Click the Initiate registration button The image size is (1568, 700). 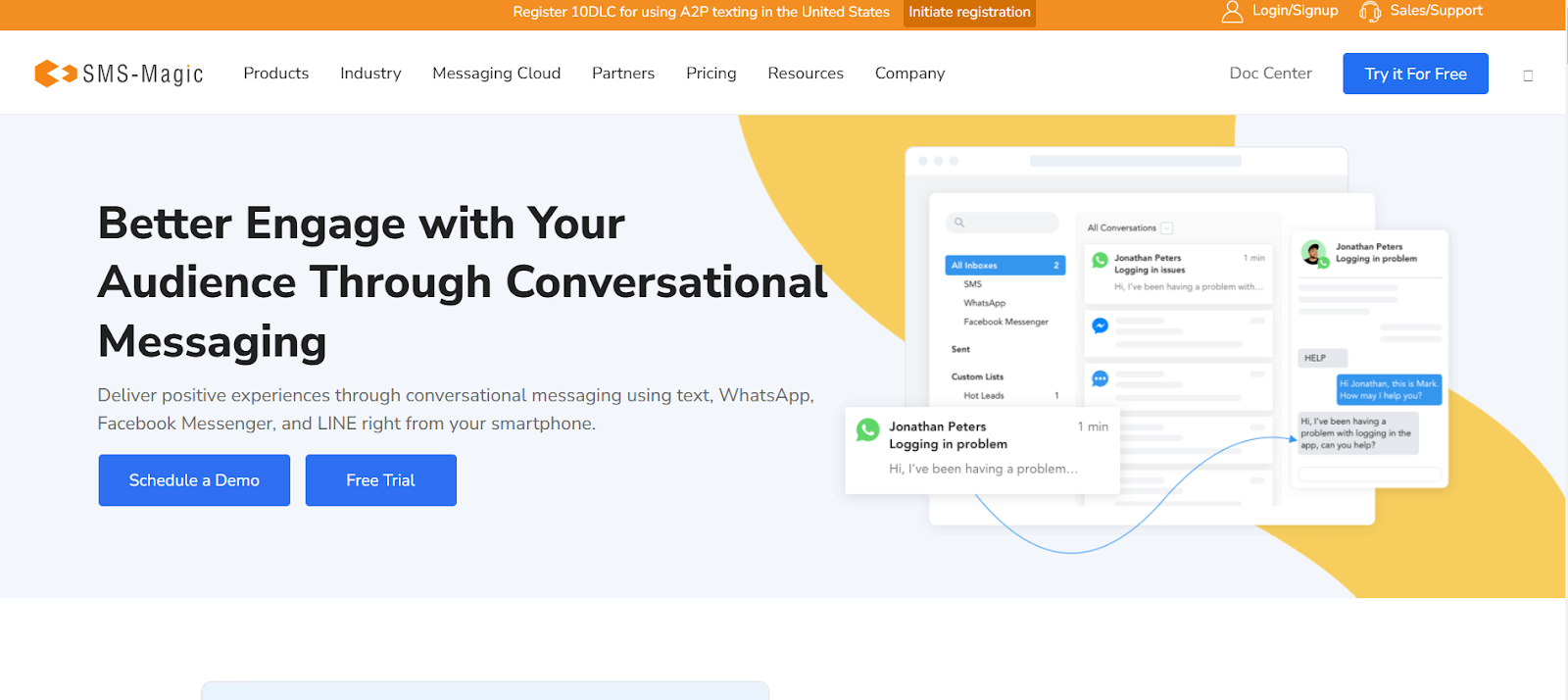969,13
